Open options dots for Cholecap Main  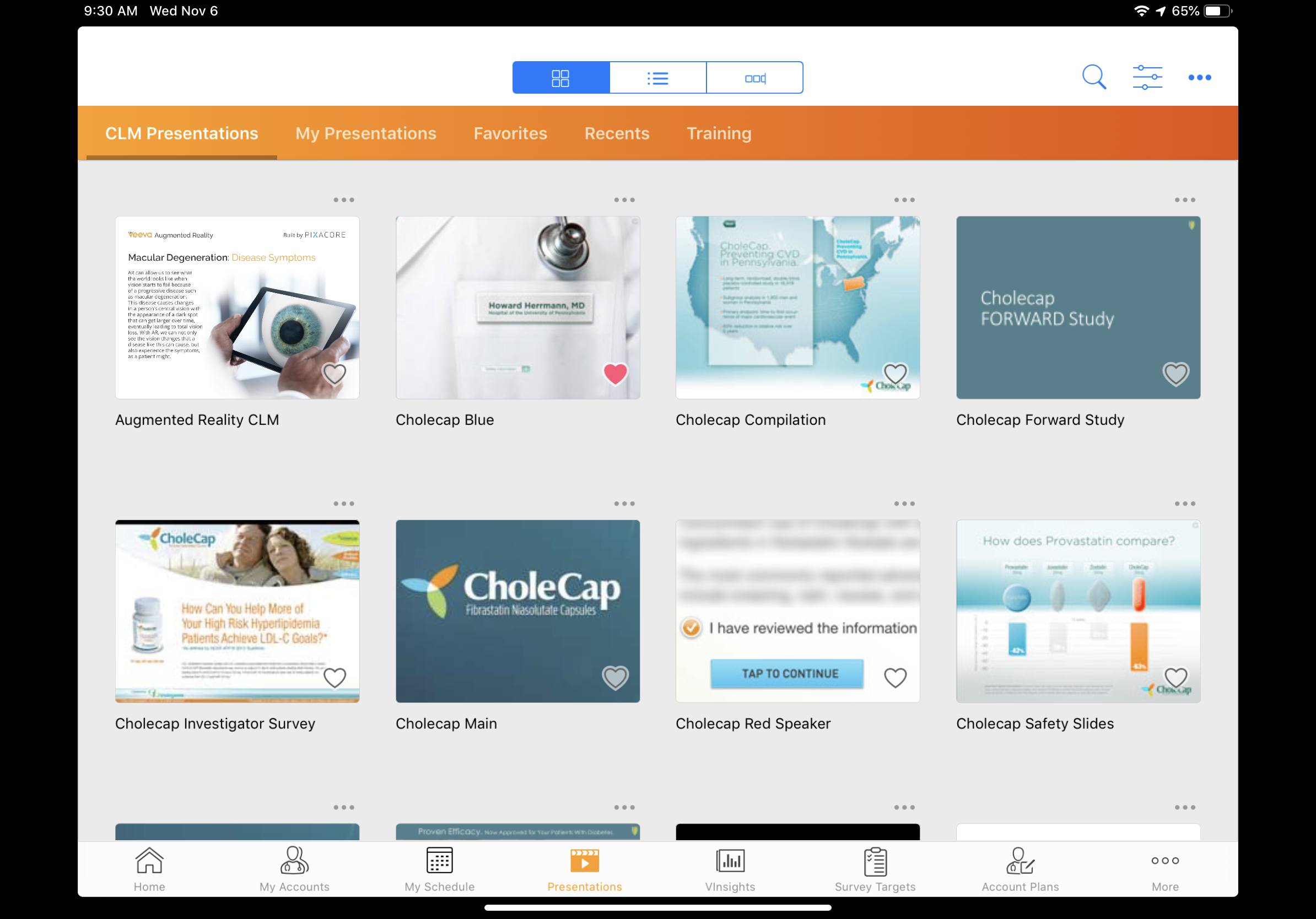click(624, 504)
